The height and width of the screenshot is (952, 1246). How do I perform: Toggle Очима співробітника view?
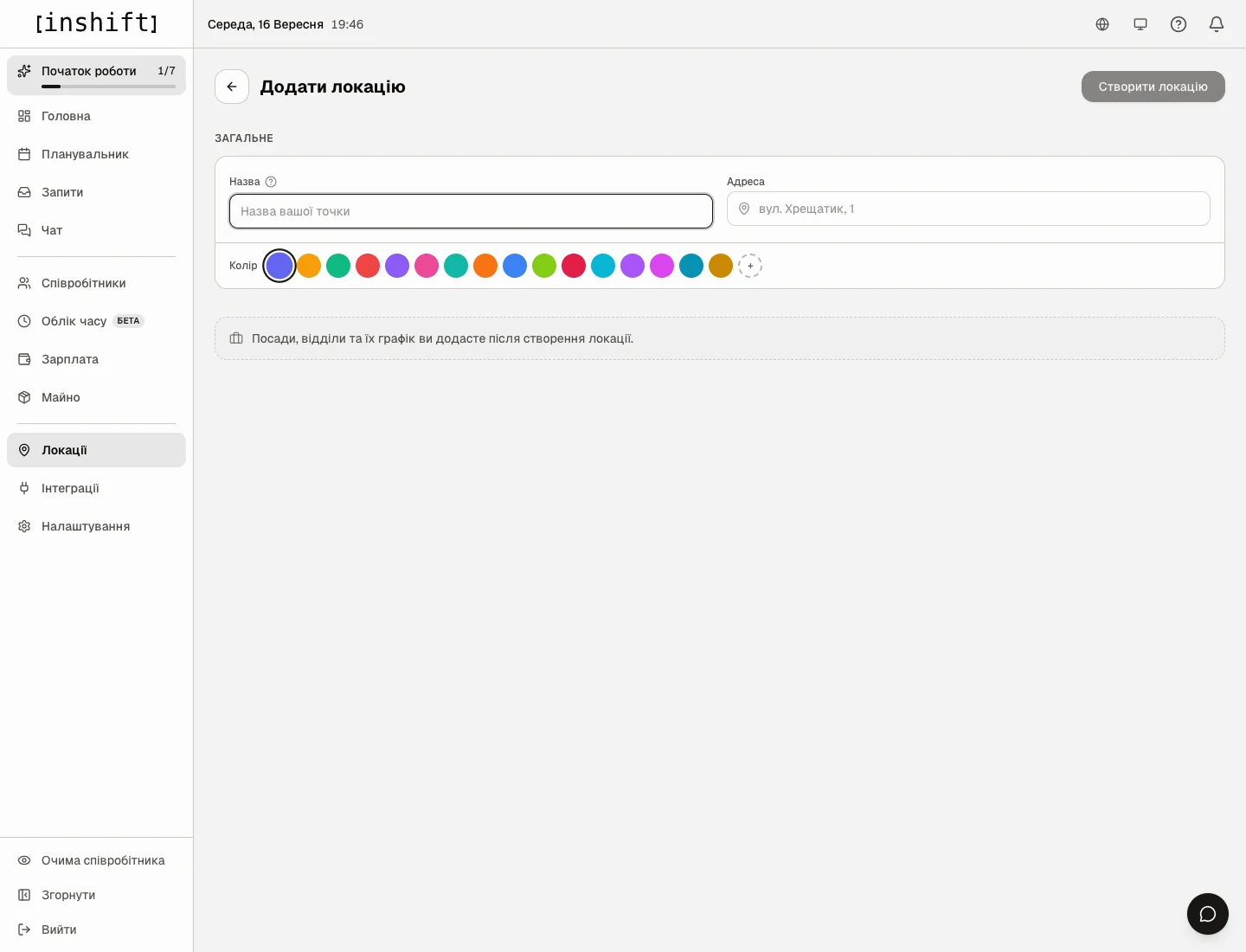tap(96, 860)
